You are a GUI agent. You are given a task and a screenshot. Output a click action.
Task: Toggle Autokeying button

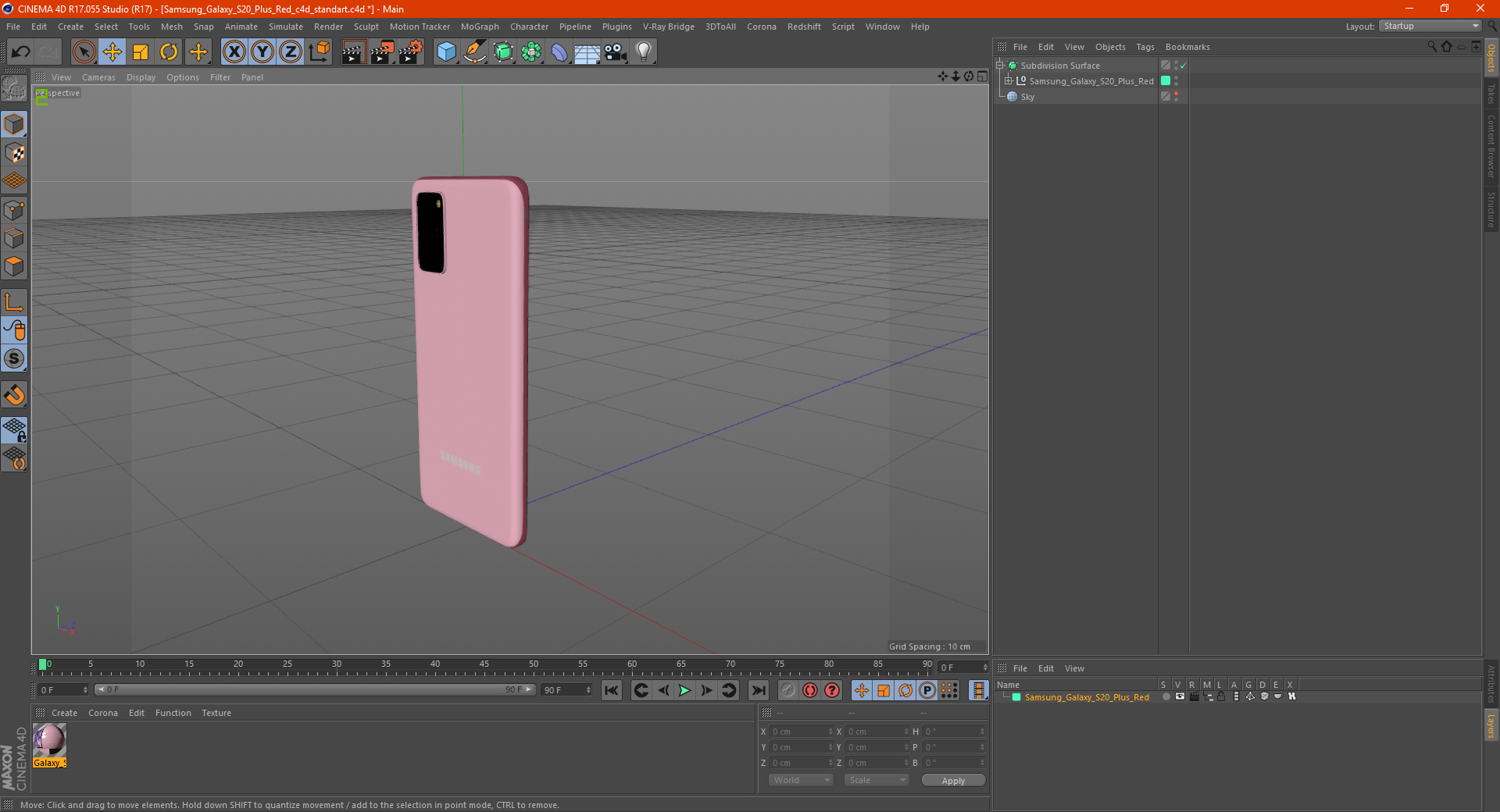(810, 690)
